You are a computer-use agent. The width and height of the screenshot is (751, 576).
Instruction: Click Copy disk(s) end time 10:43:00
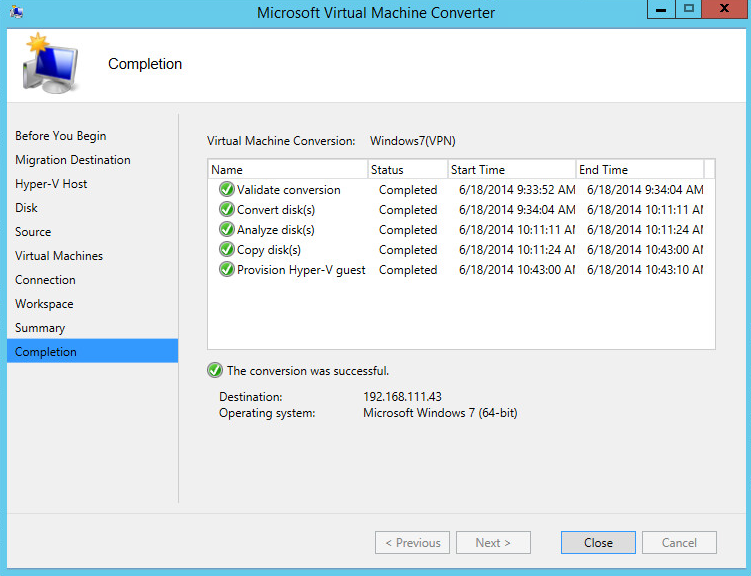[645, 250]
